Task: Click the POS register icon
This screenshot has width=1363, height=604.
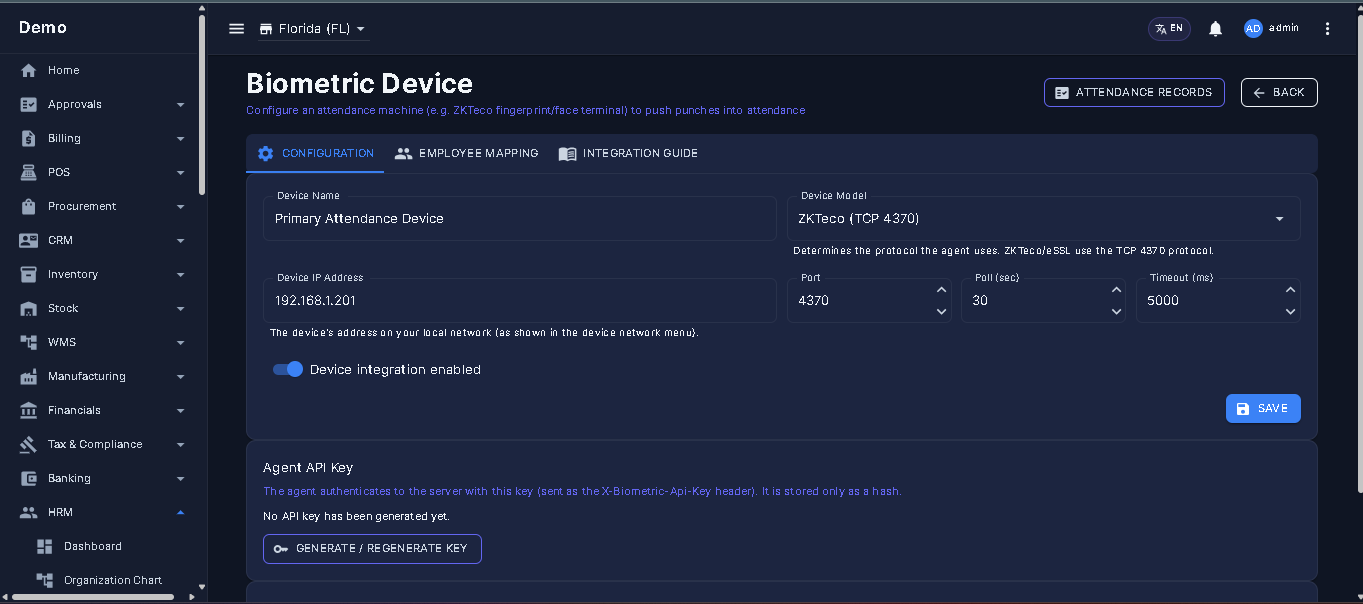Action: click(x=29, y=172)
